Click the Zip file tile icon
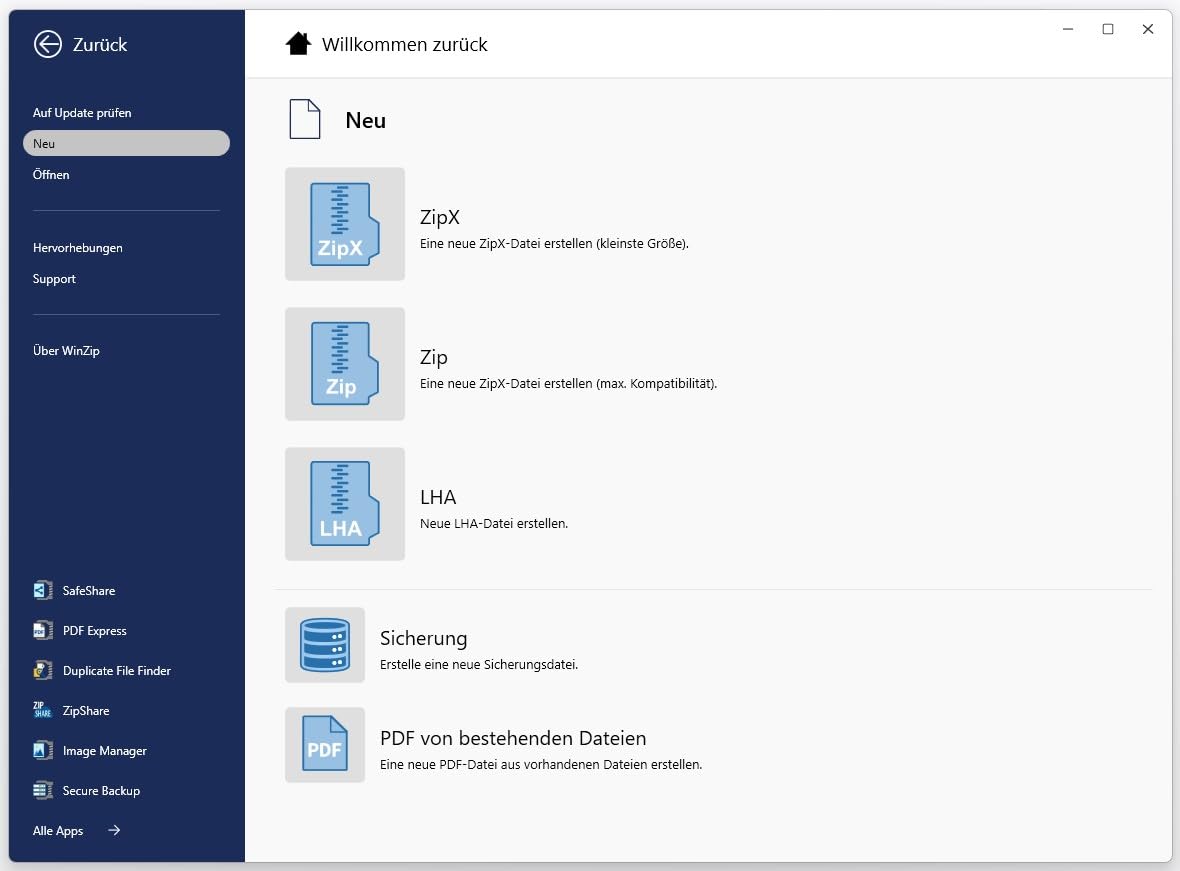Viewport: 1180px width, 871px height. click(x=345, y=364)
